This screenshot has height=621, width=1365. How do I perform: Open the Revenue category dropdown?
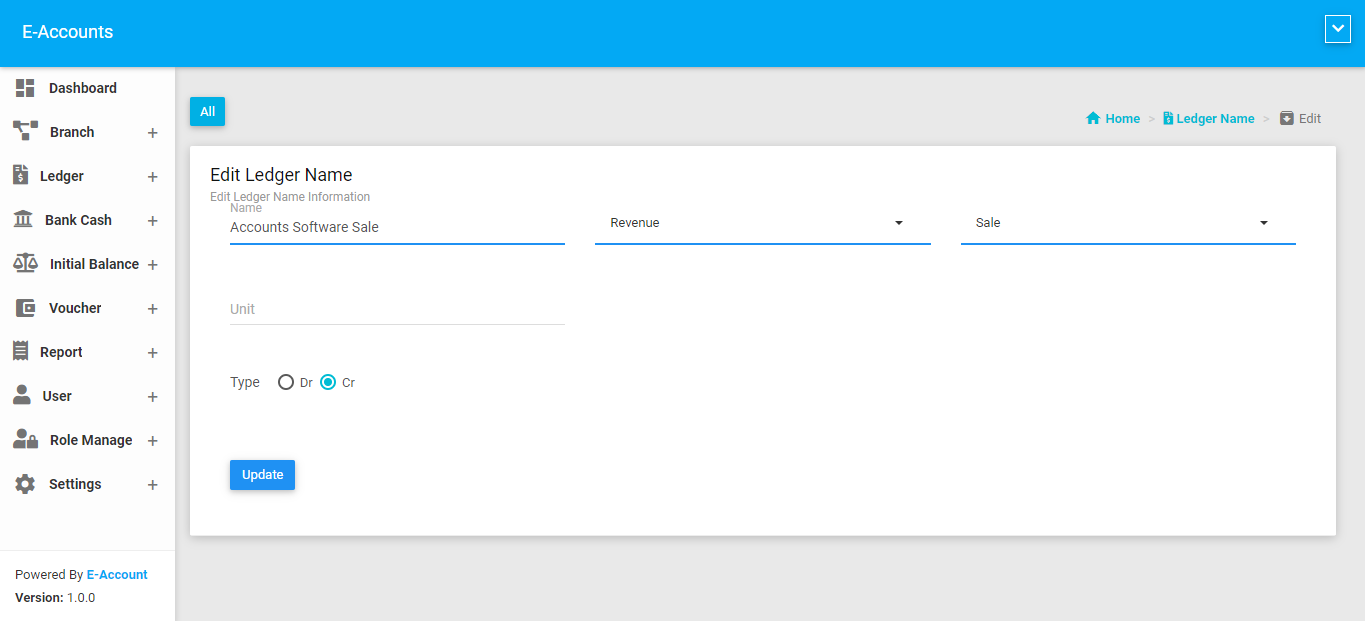(762, 223)
